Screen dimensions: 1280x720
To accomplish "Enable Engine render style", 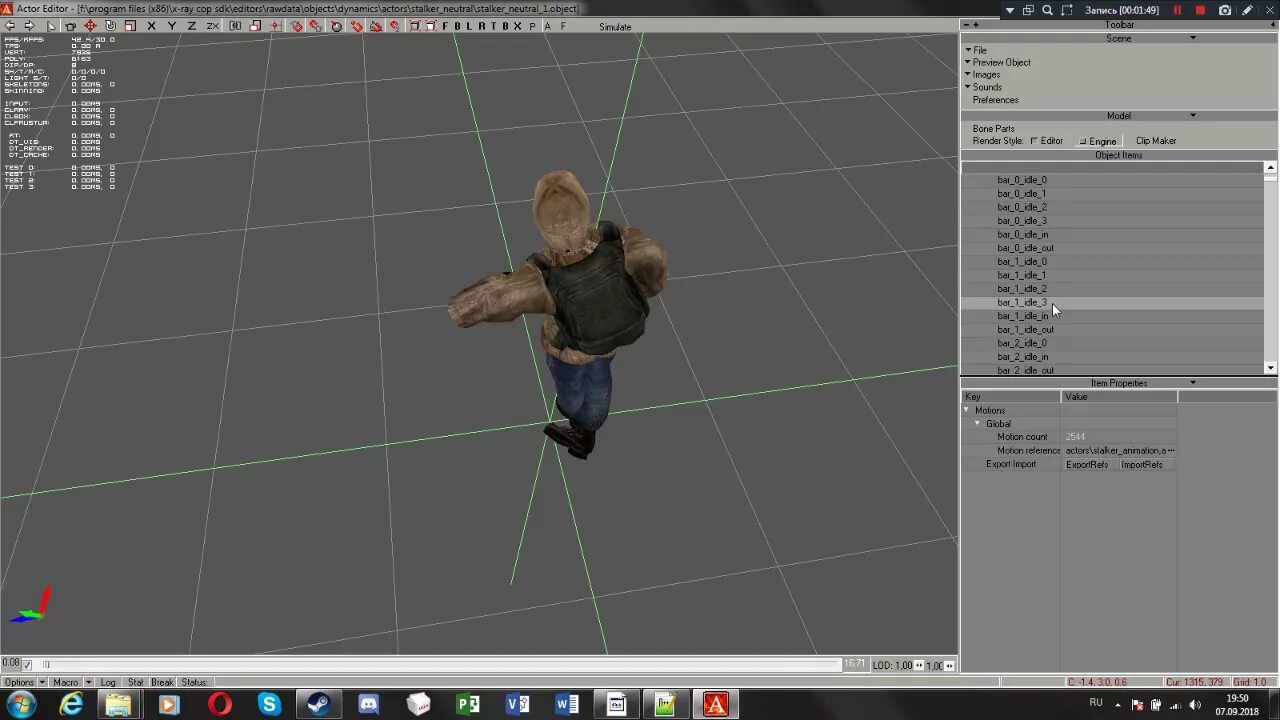I will click(1097, 141).
